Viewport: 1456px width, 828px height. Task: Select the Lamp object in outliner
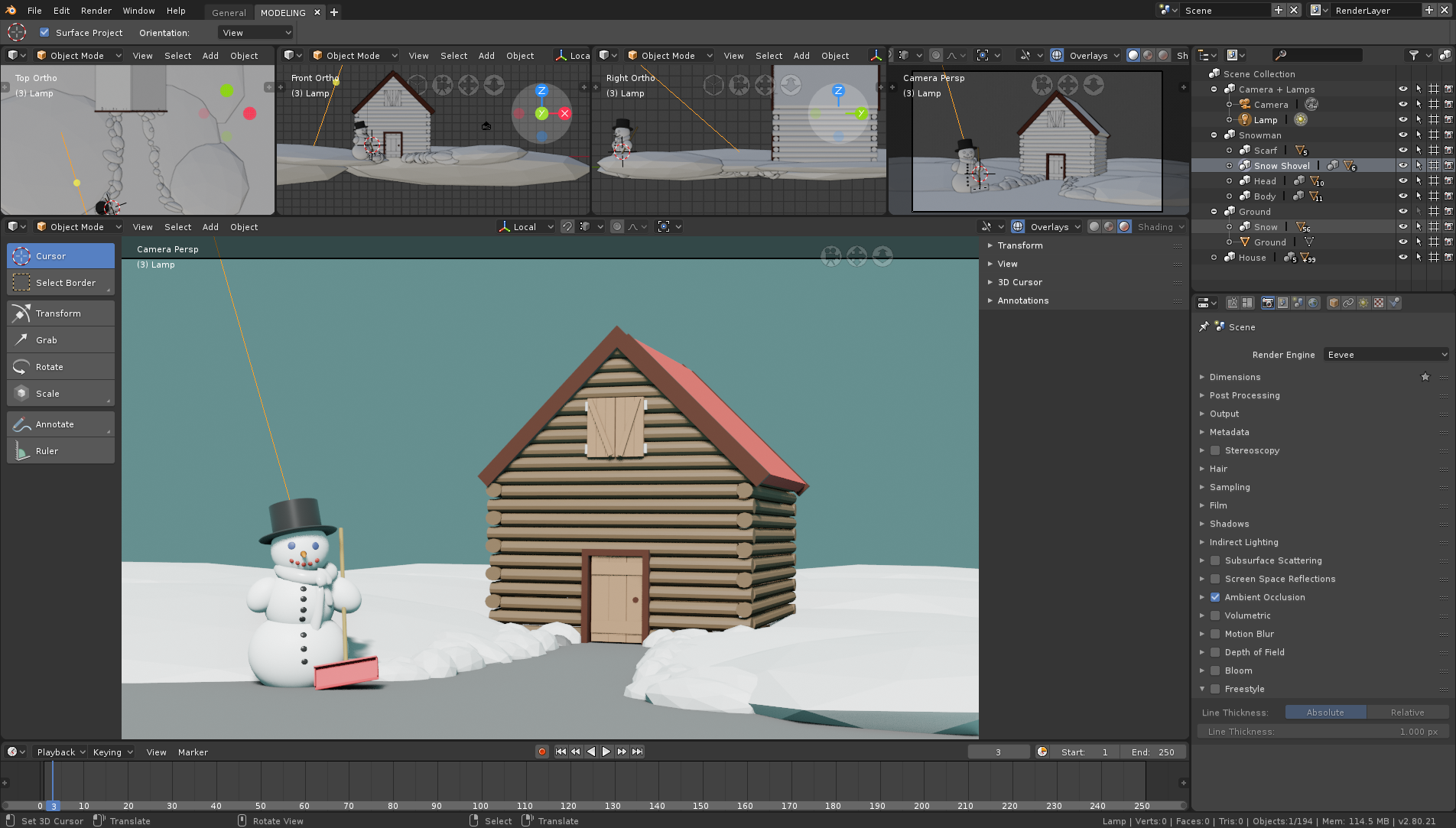click(x=1265, y=120)
